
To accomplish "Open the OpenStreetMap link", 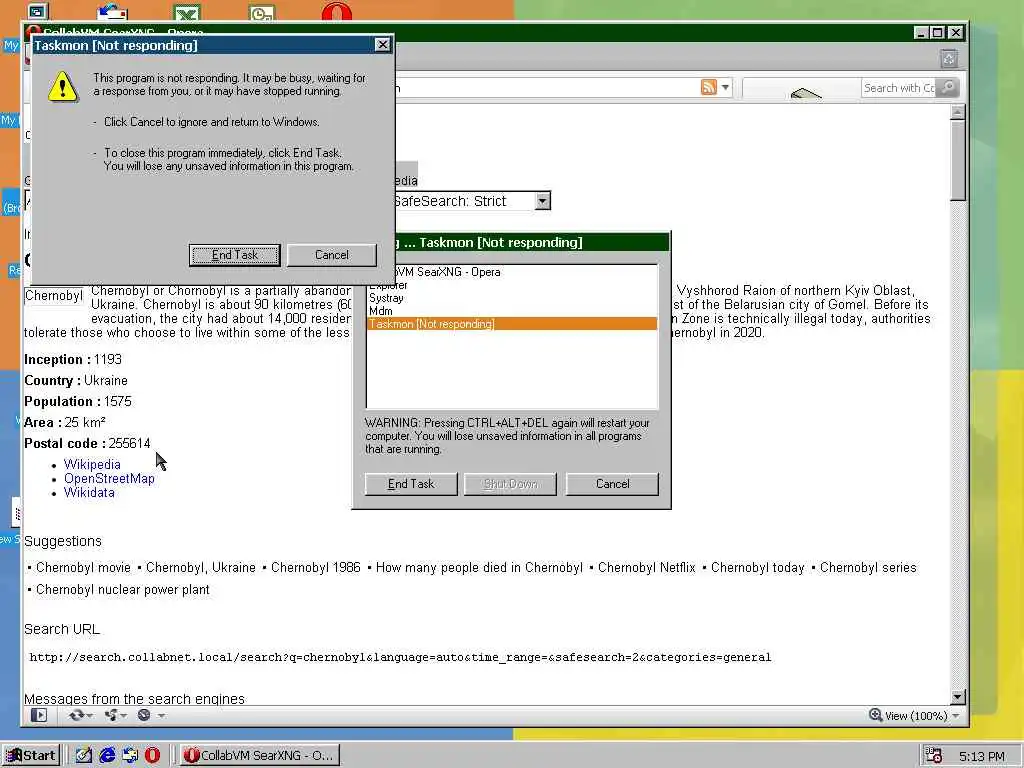I will point(109,479).
